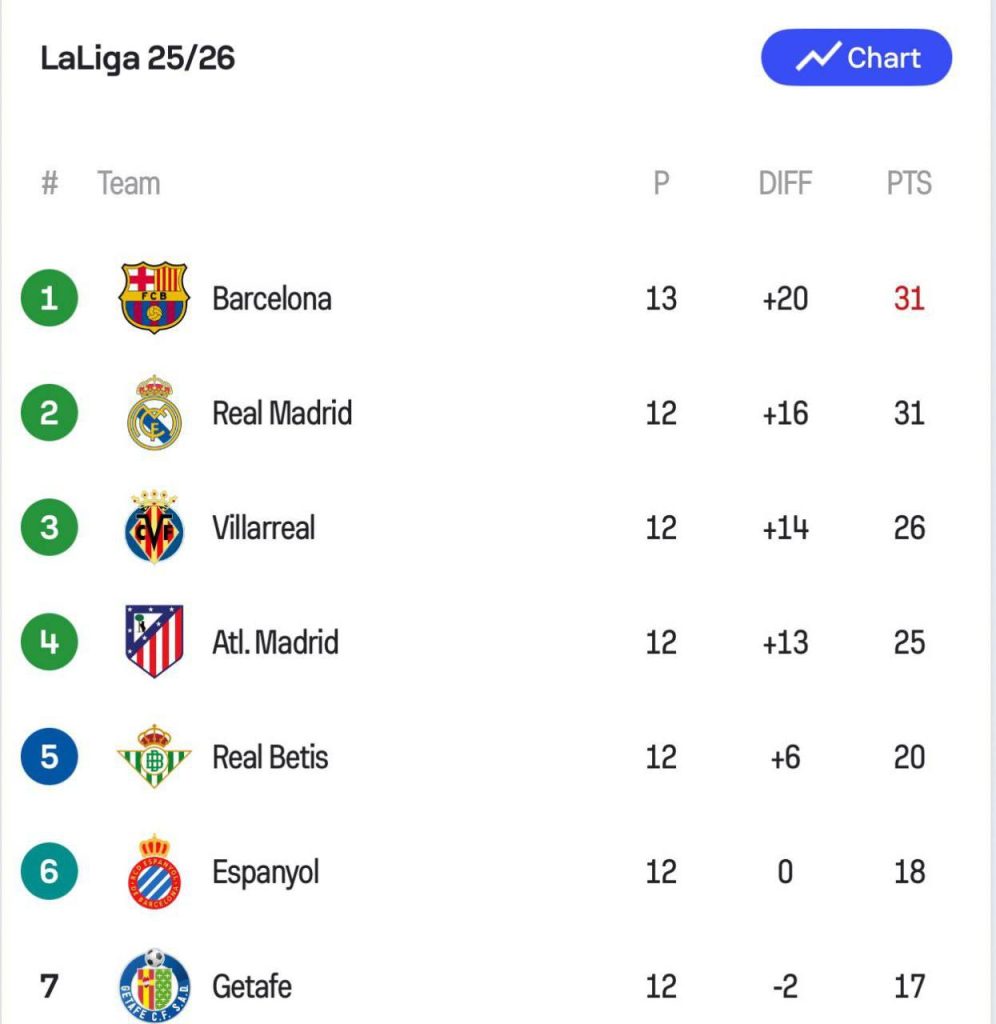Click the Team column header
996x1024 pixels.
point(128,184)
